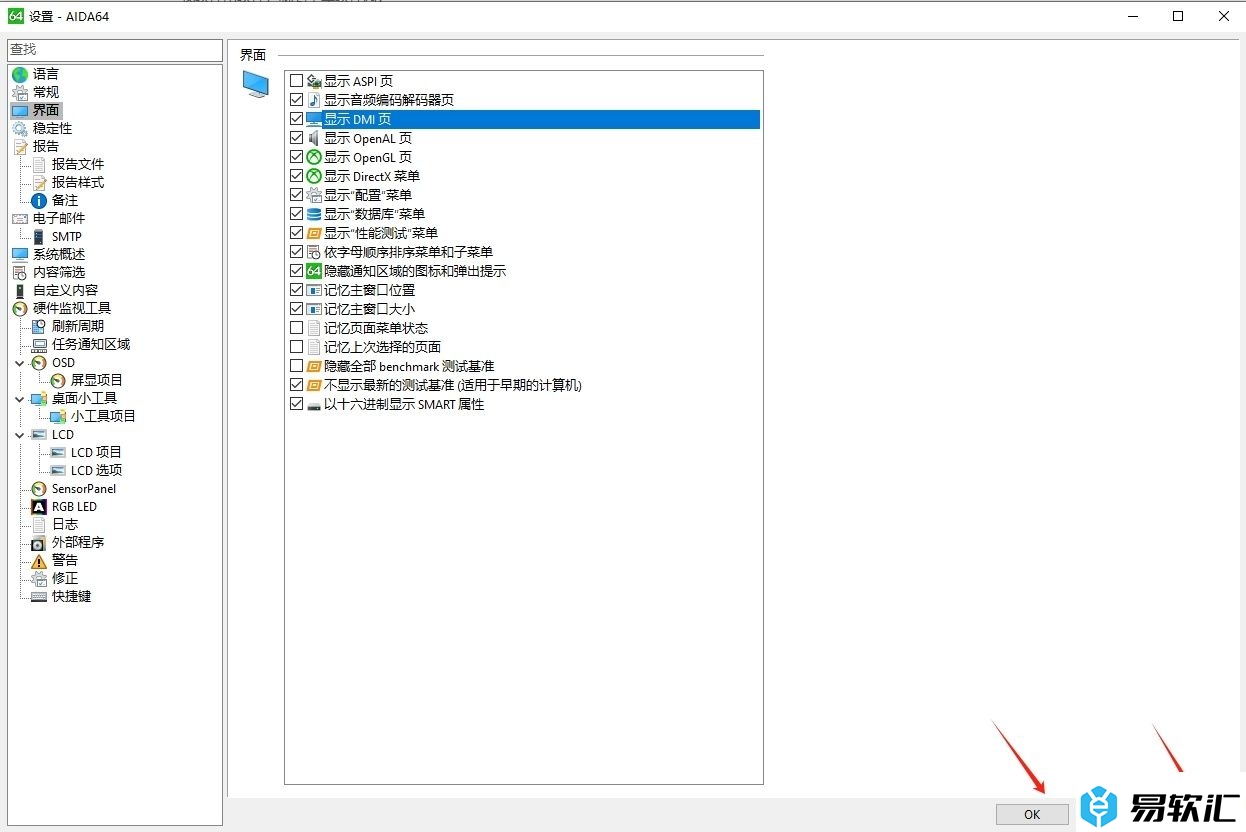Screen dimensions: 1246x832
Task: Select the row text 记忆主窗口大小
Action: (369, 309)
